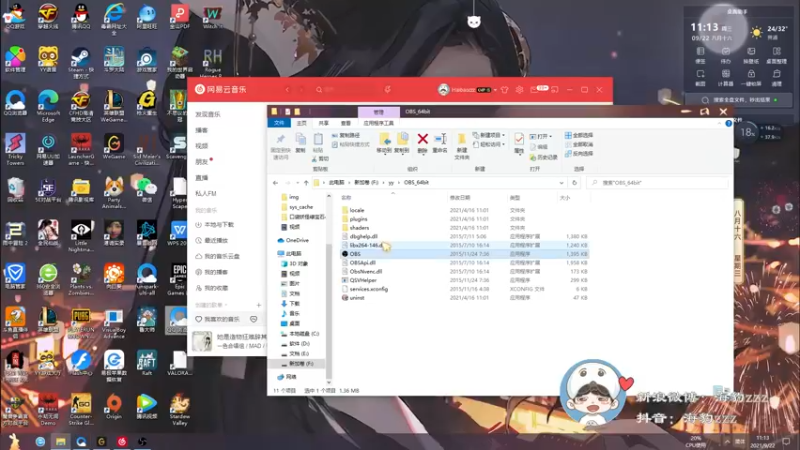Click the blue Explorer help question mark
The width and height of the screenshot is (800, 450).
729,123
